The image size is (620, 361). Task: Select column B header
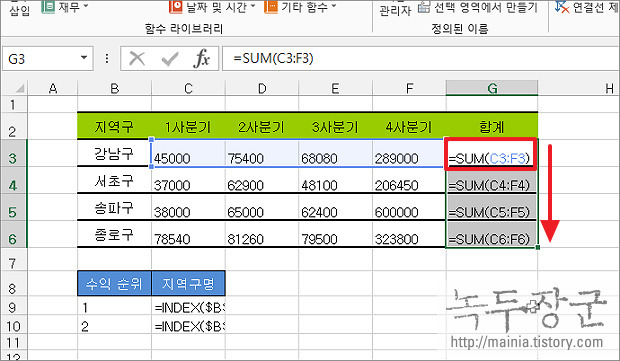pyautogui.click(x=115, y=88)
